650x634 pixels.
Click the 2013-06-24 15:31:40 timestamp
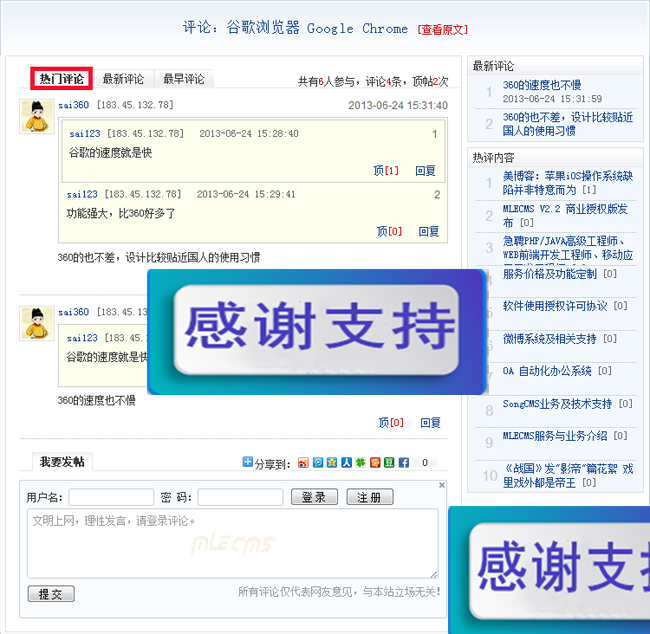398,105
